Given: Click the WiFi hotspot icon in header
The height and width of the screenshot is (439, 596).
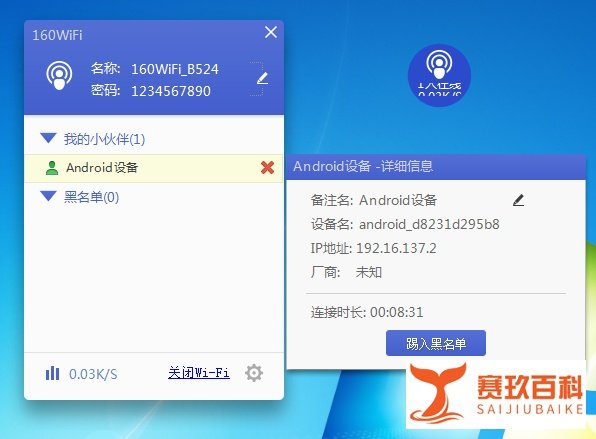Looking at the screenshot, I should coord(59,76).
